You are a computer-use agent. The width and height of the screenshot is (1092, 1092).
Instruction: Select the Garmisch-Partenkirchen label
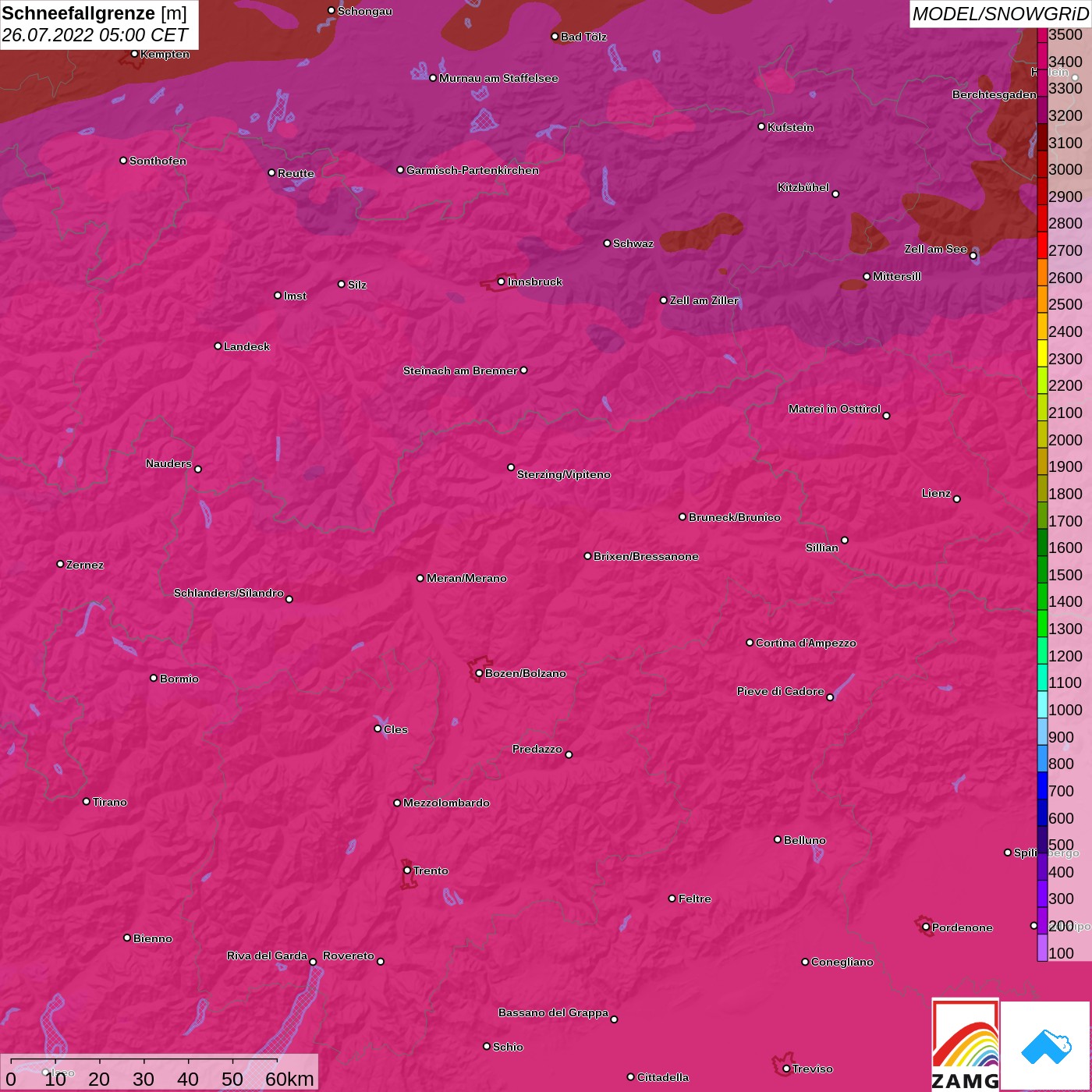tap(473, 170)
